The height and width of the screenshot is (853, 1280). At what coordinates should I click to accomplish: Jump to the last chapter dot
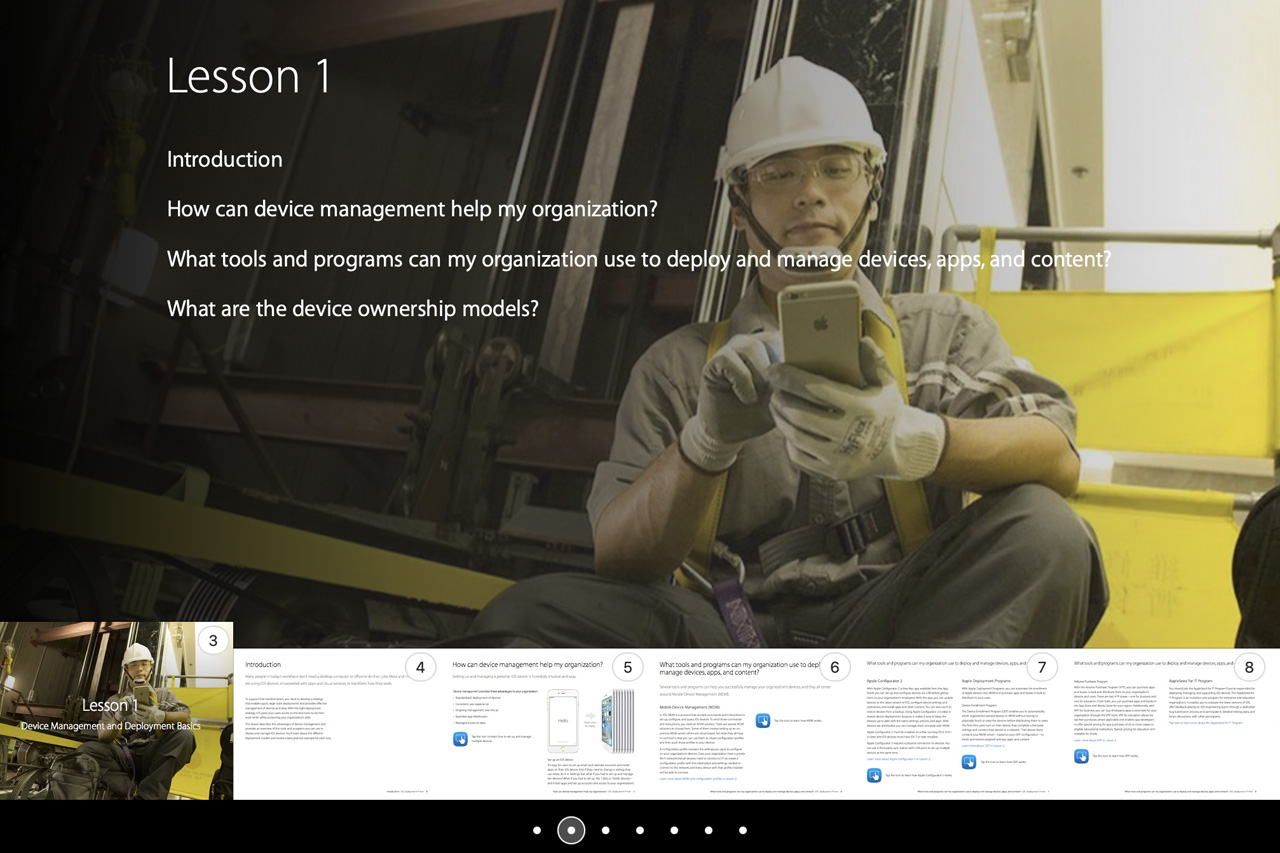(x=742, y=830)
